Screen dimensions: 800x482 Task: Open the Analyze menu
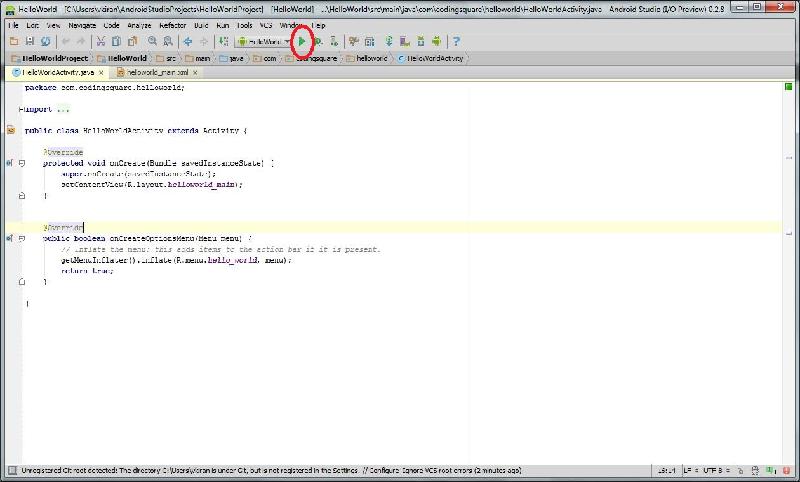(x=139, y=25)
